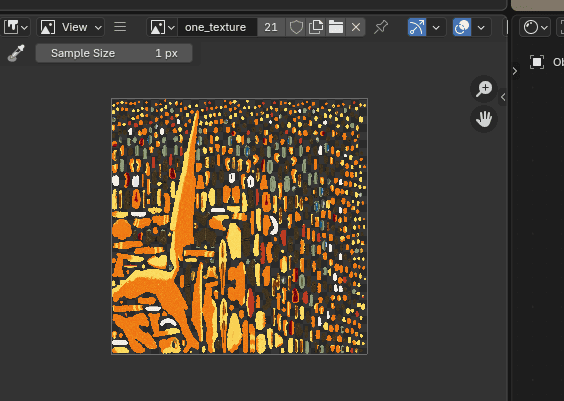
Task: Expand overlay options dropdown arrow
Action: tap(481, 27)
